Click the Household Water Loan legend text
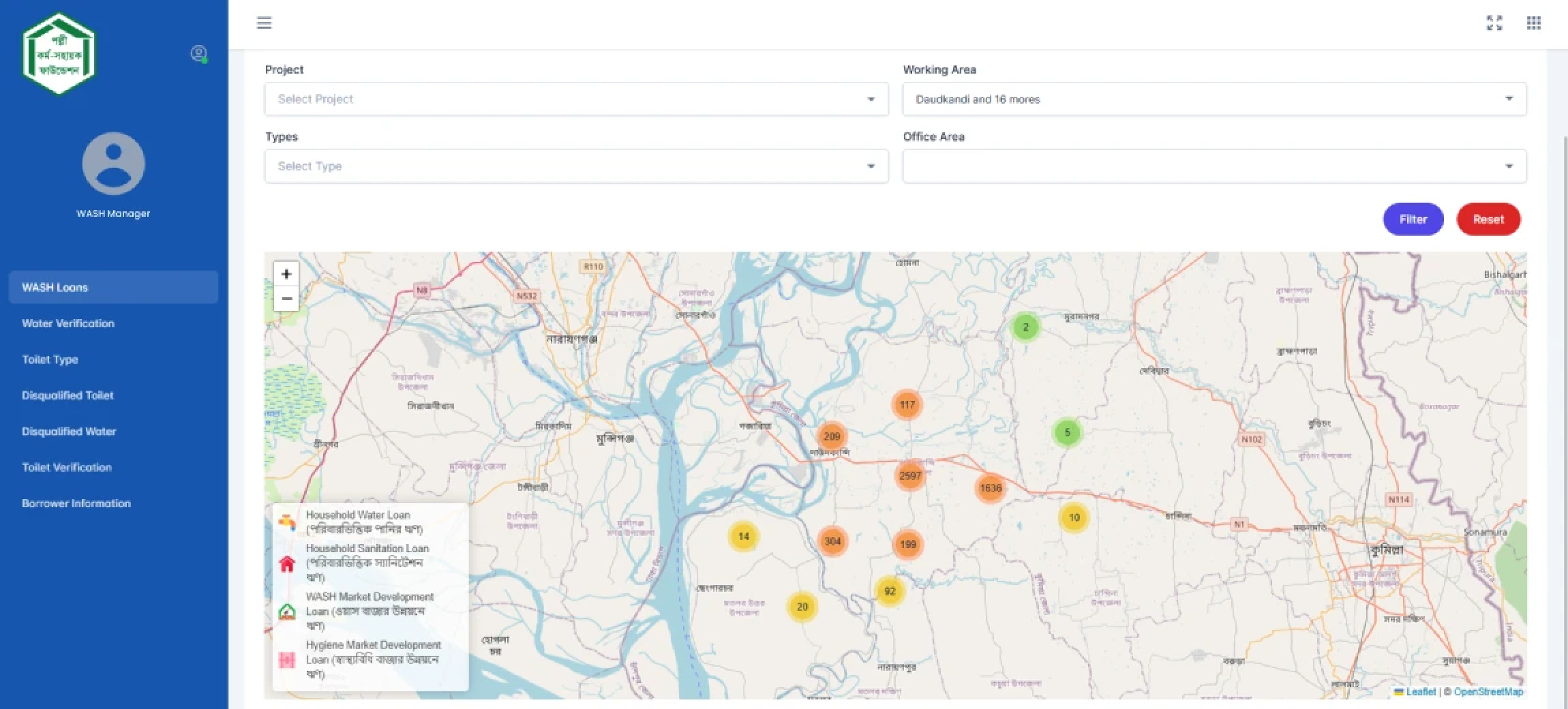 (365, 522)
